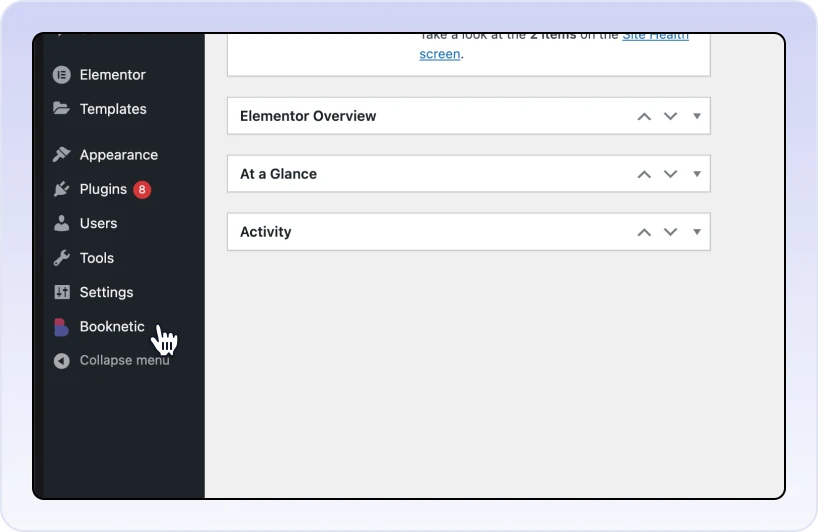Click the red Plugins update count badge
The width and height of the screenshot is (818, 532).
pyautogui.click(x=142, y=189)
